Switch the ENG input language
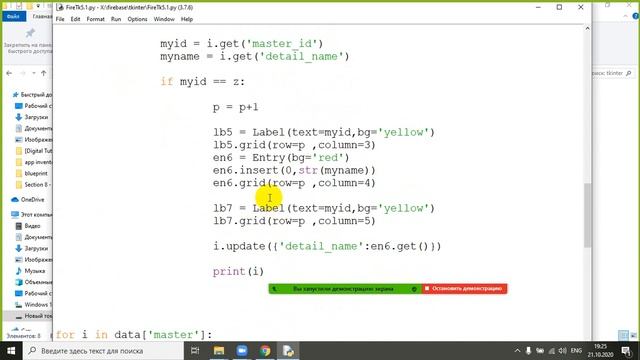This screenshot has height=360, width=640. coord(576,351)
